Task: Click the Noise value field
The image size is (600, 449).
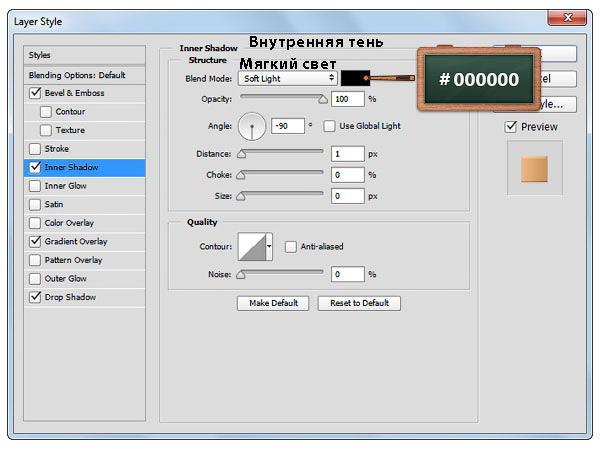Action: tap(348, 274)
